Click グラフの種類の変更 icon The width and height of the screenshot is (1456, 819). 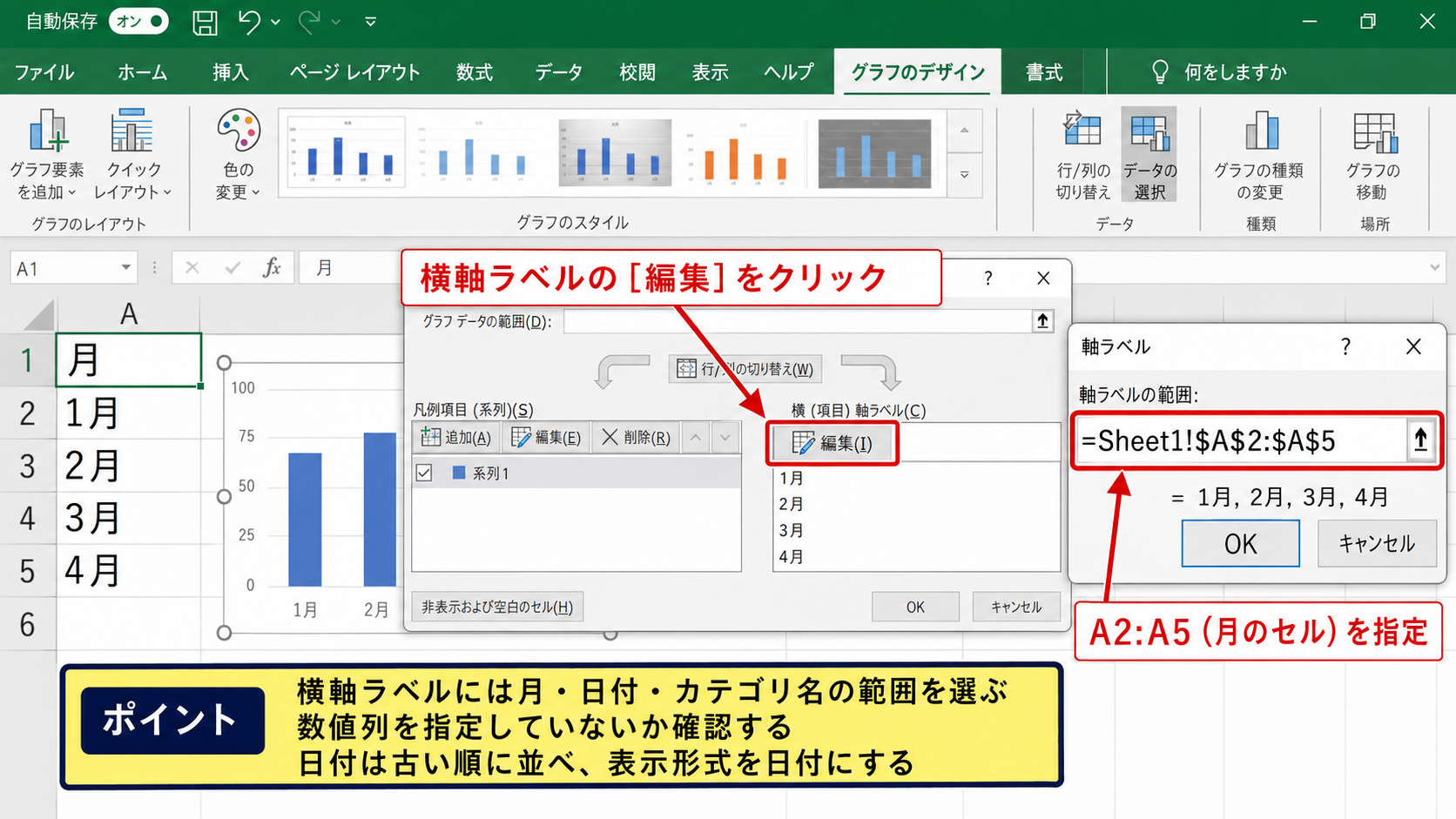tap(1259, 155)
